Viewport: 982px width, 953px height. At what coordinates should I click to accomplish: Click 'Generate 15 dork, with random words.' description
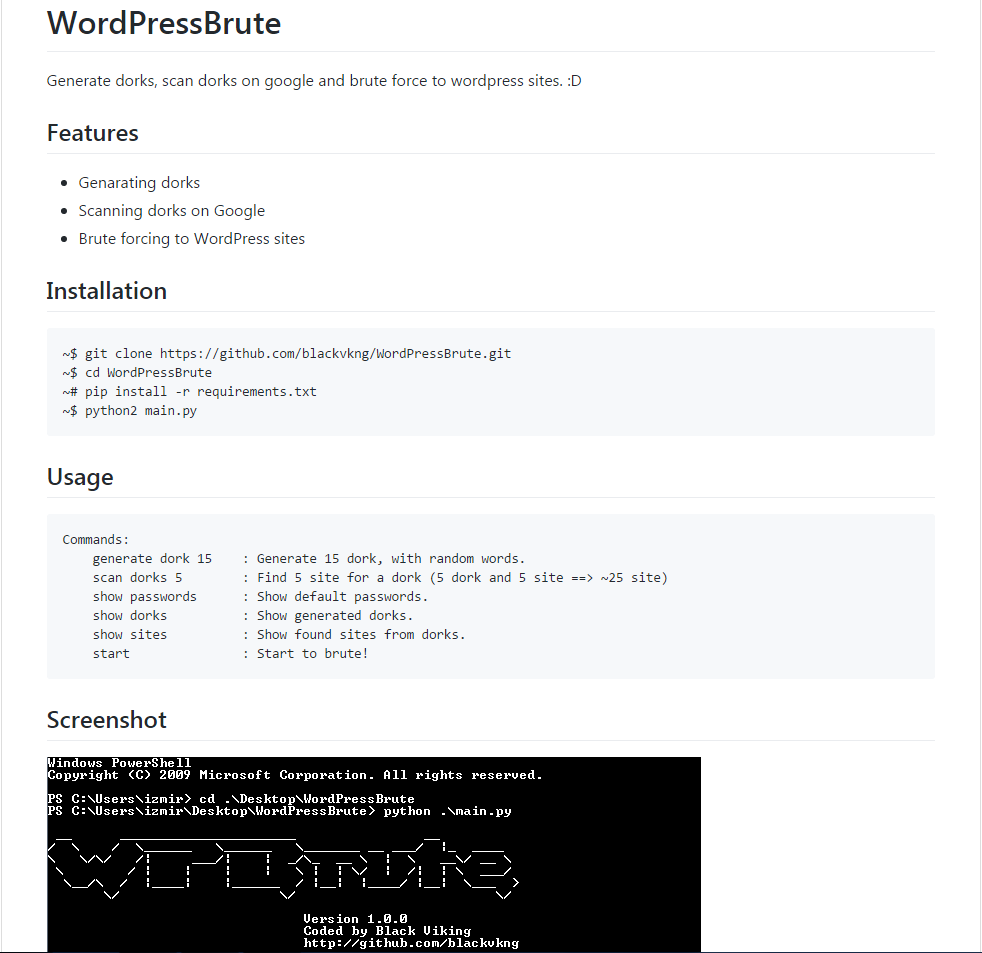tap(391, 559)
